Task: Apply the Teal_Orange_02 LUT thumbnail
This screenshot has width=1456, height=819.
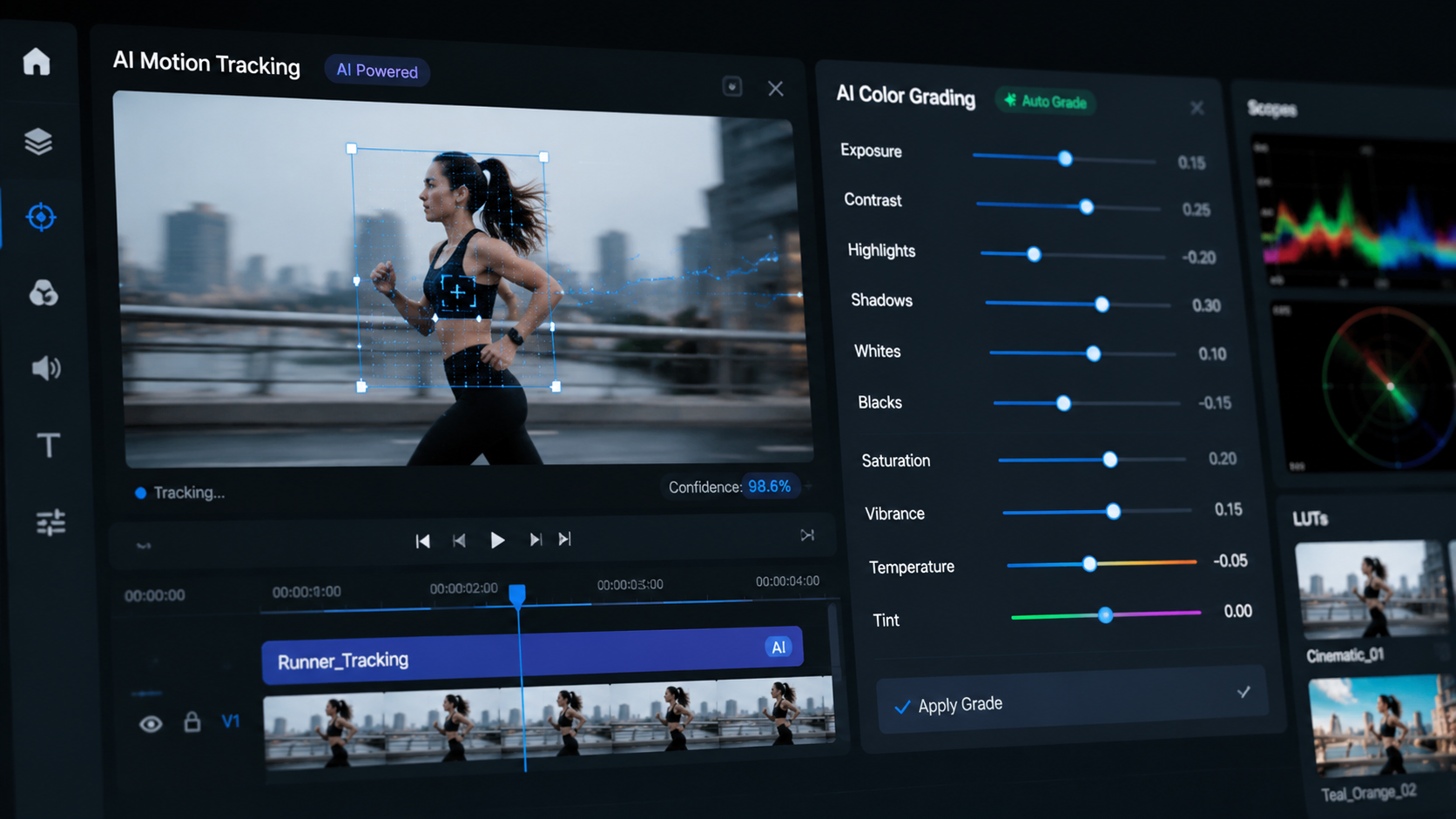Action: click(x=1383, y=726)
